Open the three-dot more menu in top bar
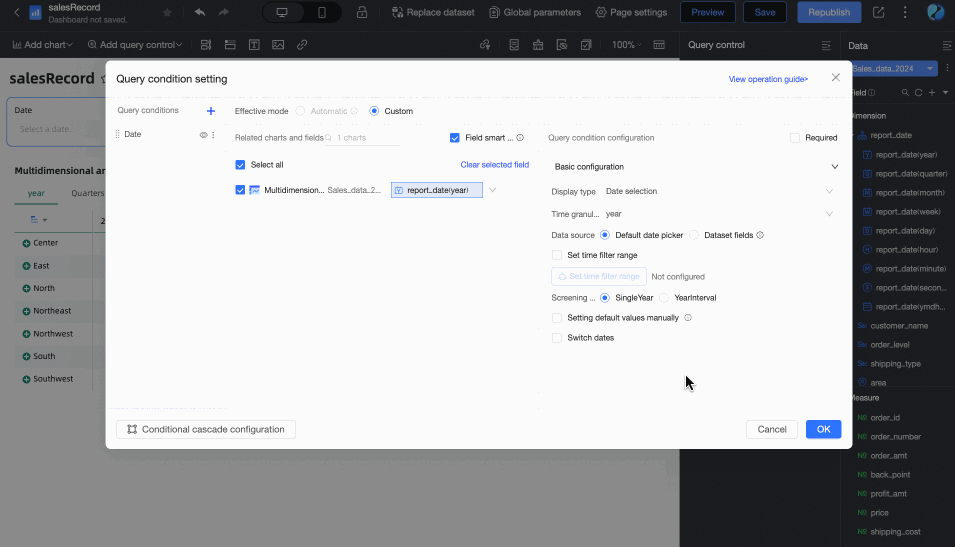Screen dimensions: 955x547 coord(905,12)
